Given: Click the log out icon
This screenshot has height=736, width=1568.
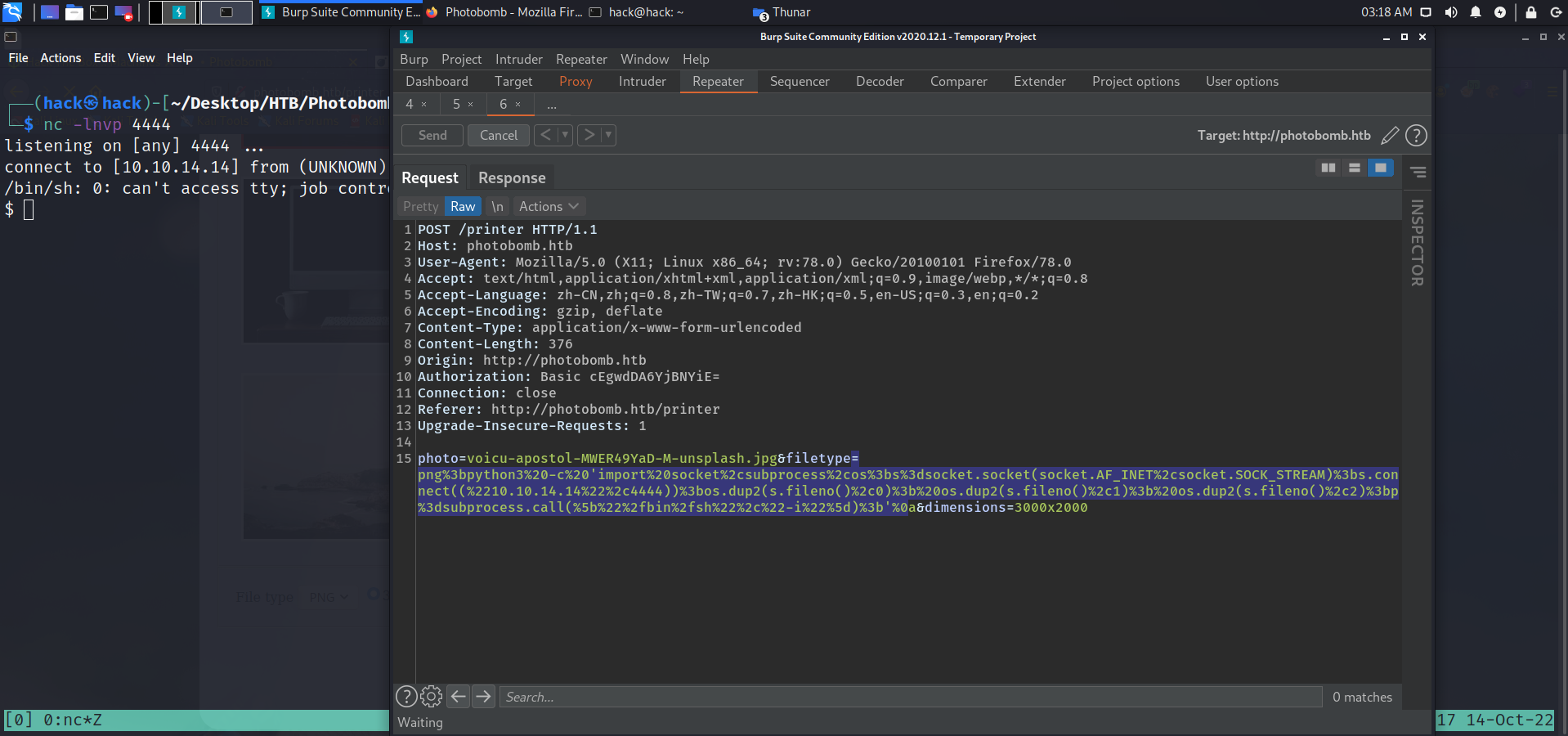Looking at the screenshot, I should [x=1556, y=12].
